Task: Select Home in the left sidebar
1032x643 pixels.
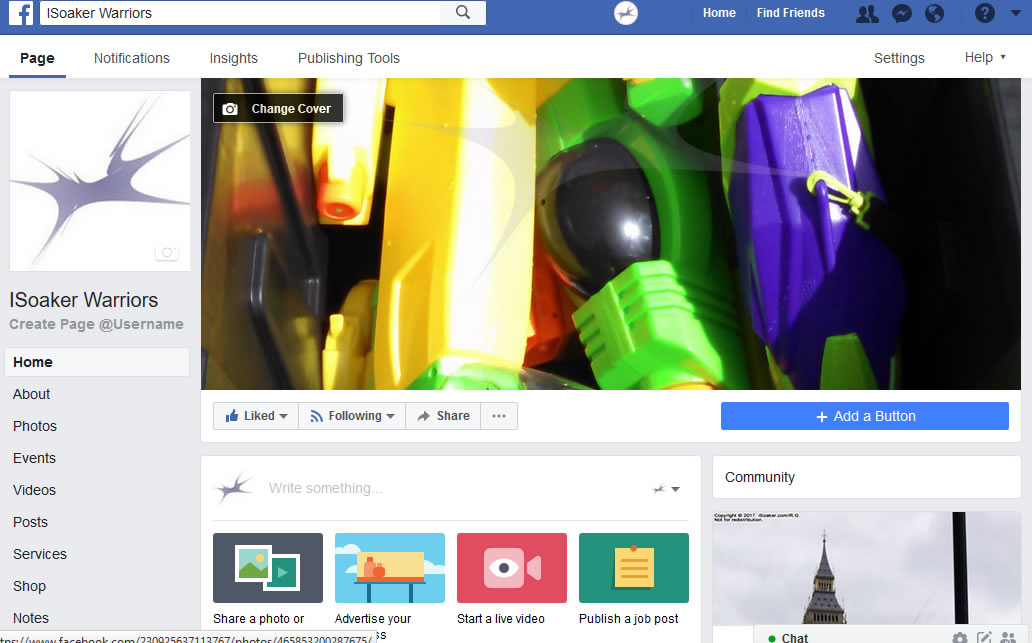Action: (x=97, y=362)
